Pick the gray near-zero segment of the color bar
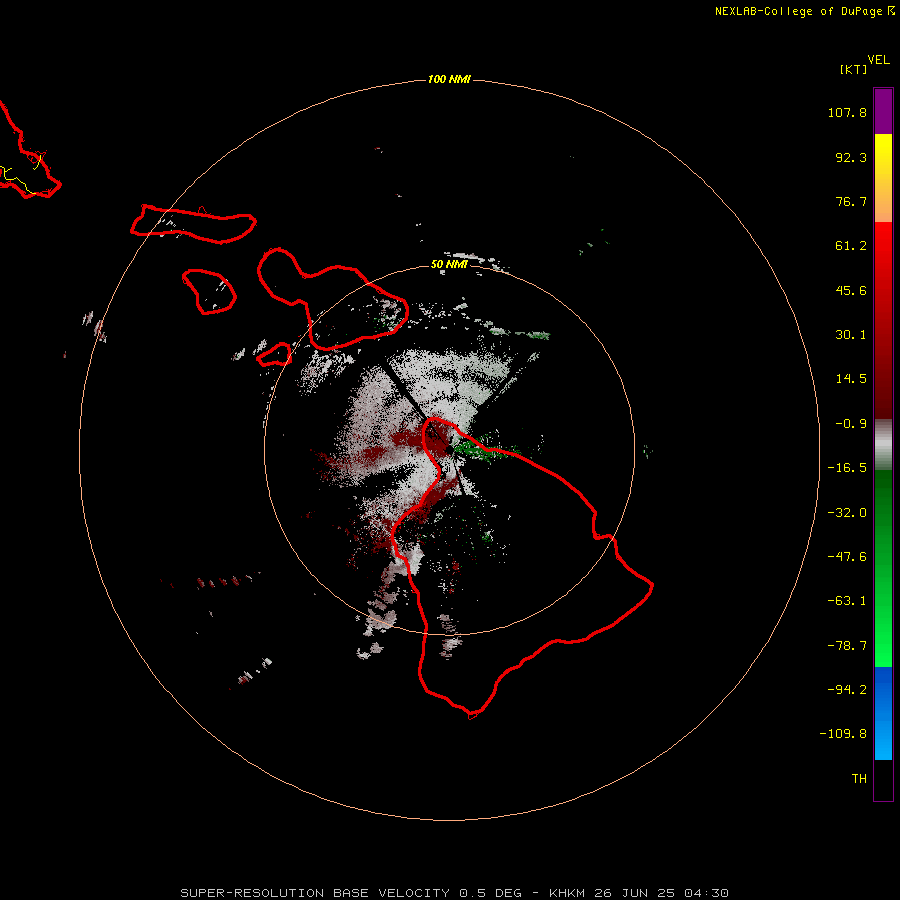The width and height of the screenshot is (900, 900). (883, 445)
